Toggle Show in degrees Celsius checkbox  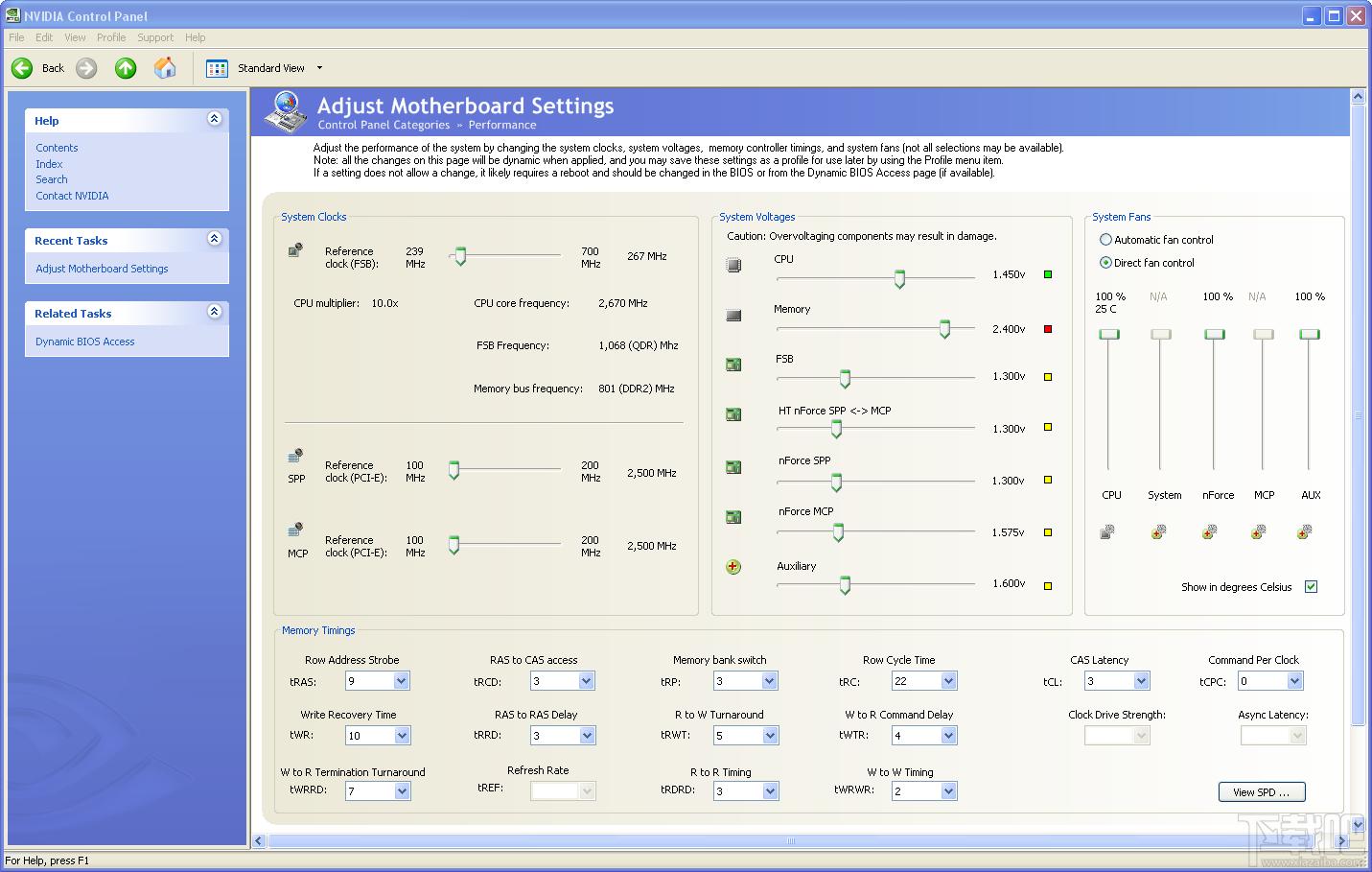(1311, 587)
